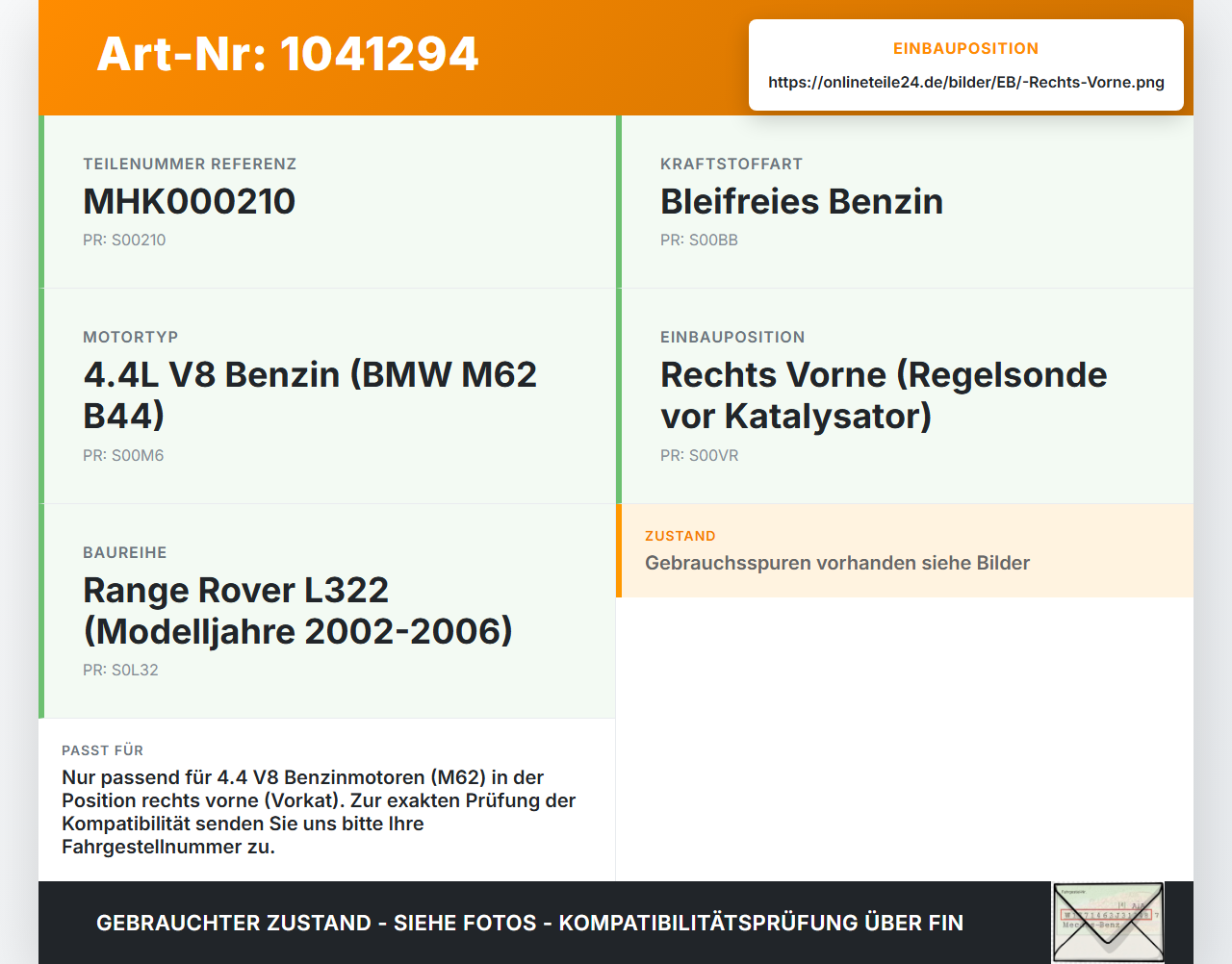Click the GEBRAUCHTER ZUSTAND footer banner text

tap(529, 923)
